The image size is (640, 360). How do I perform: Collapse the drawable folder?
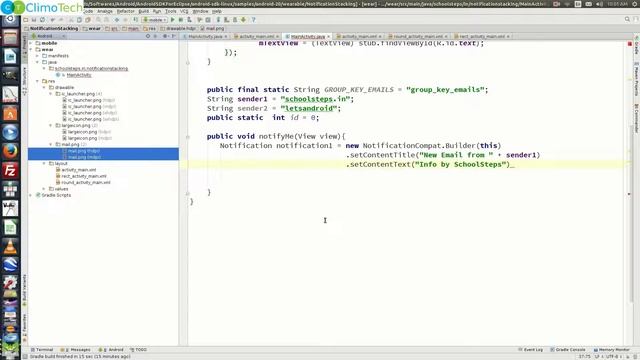[x=44, y=87]
